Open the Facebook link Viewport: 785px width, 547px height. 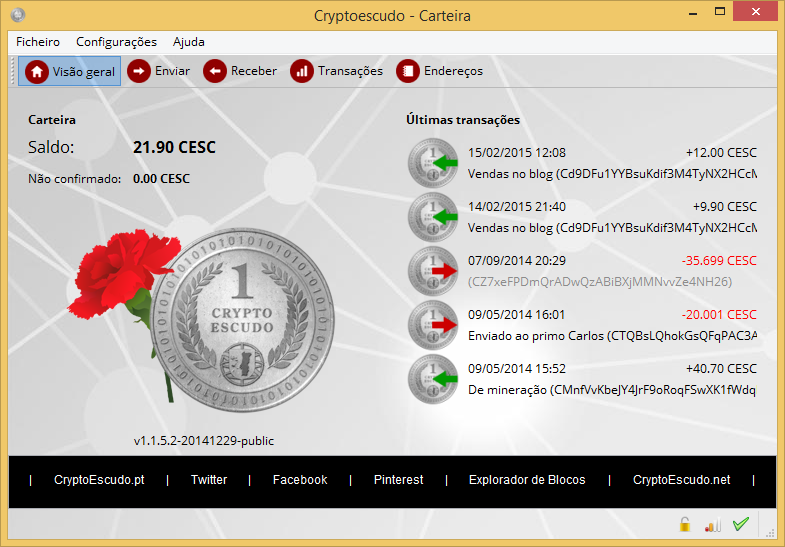point(300,480)
